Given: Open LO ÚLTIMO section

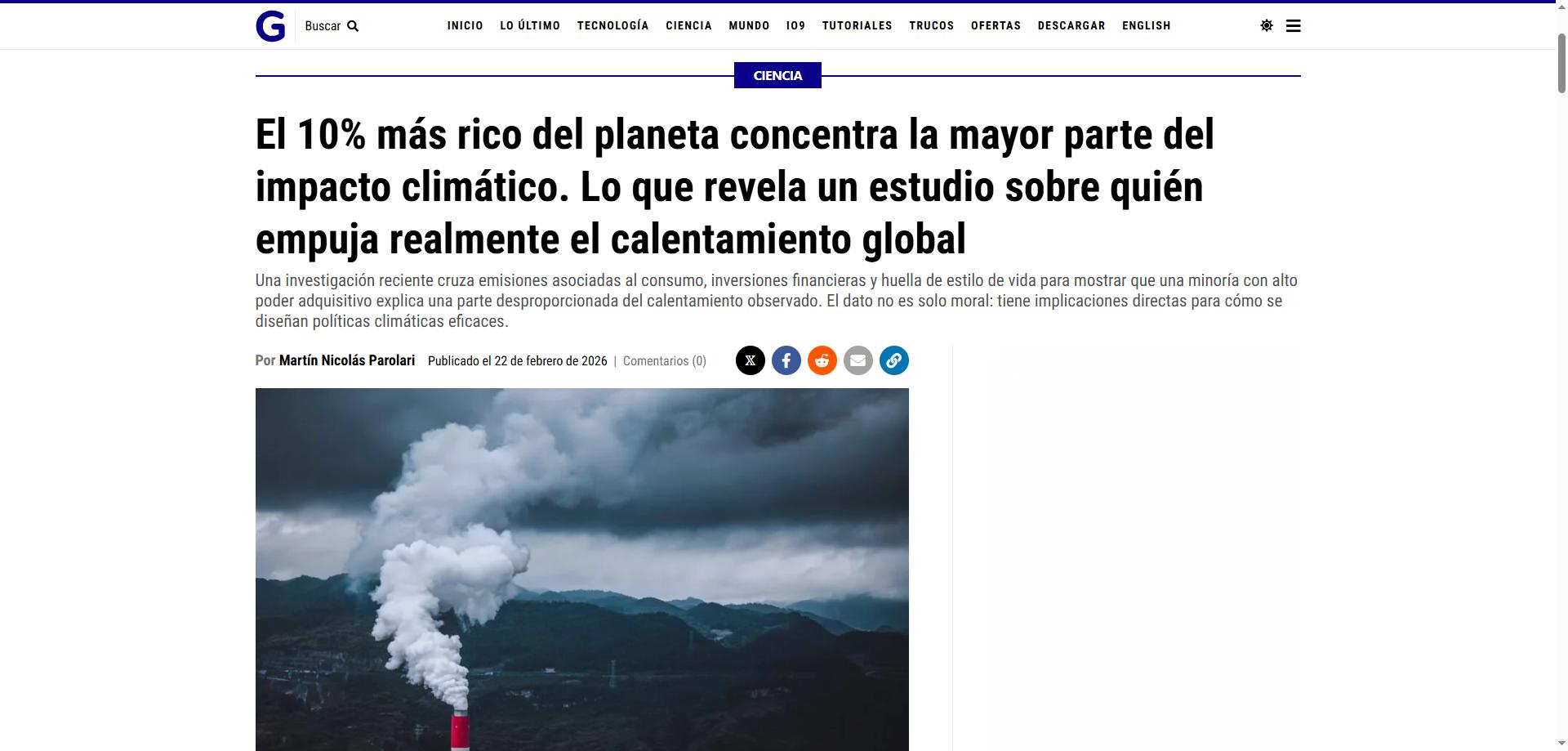Looking at the screenshot, I should (x=530, y=26).
